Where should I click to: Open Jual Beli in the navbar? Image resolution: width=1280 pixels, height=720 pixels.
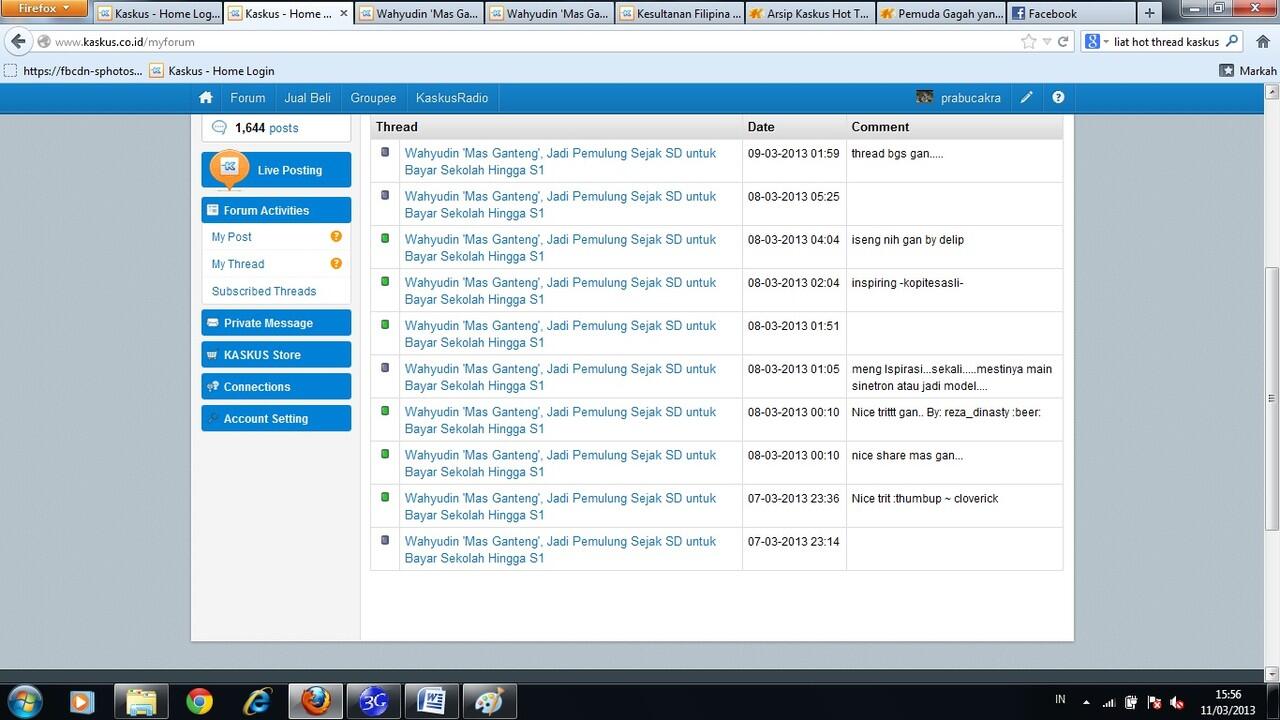click(x=308, y=98)
